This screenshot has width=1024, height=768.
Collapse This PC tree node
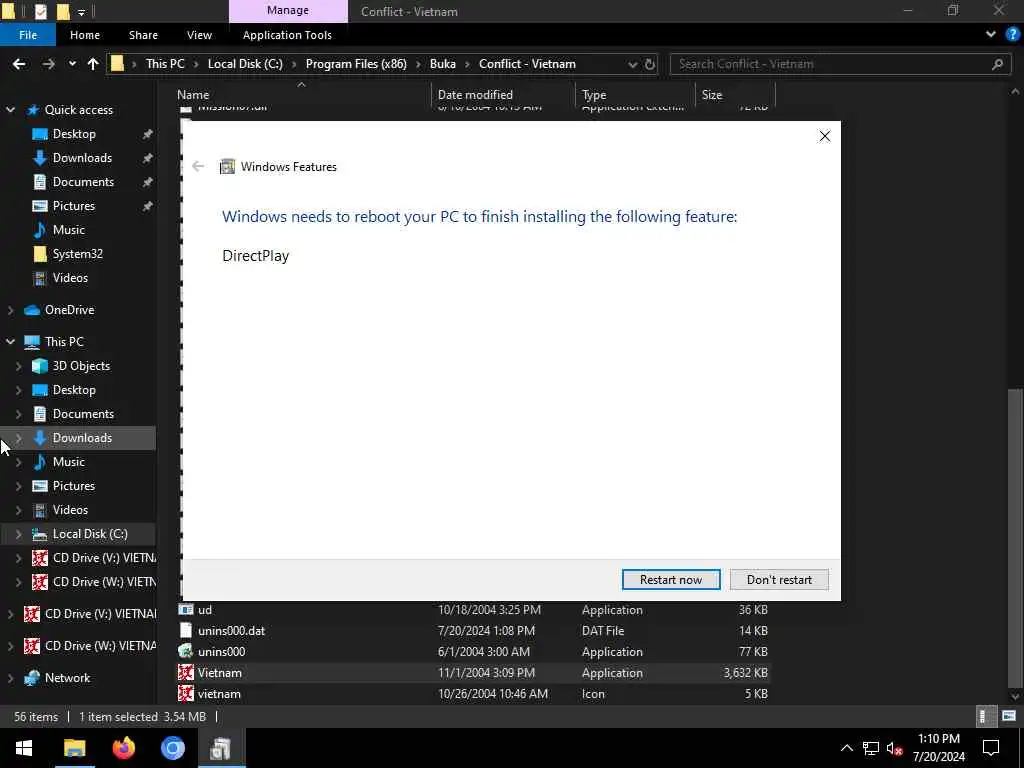tap(10, 342)
